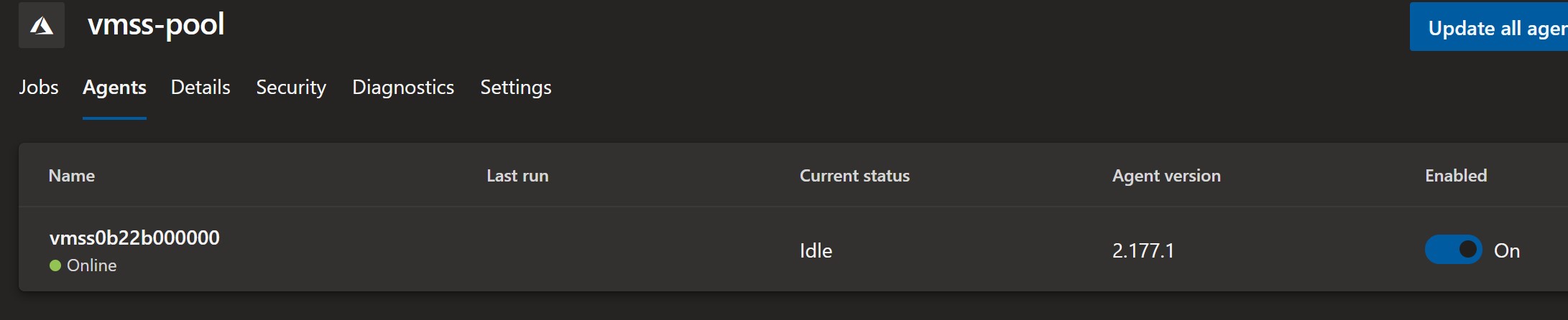This screenshot has height=320, width=1568.
Task: Click the Enabled column header
Action: pos(1456,176)
